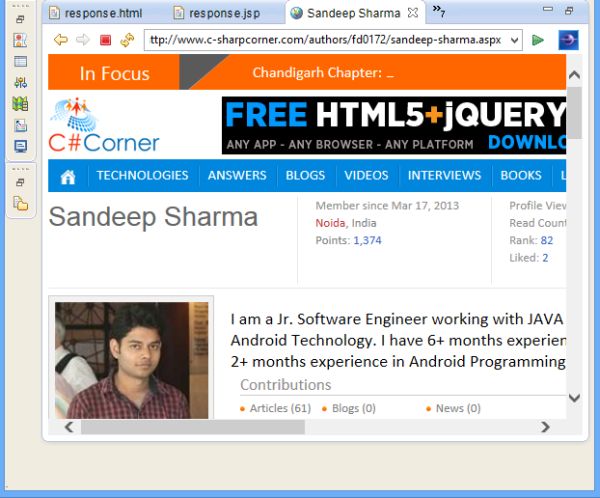
Task: Click the grey forward navigation arrow
Action: click(83, 39)
